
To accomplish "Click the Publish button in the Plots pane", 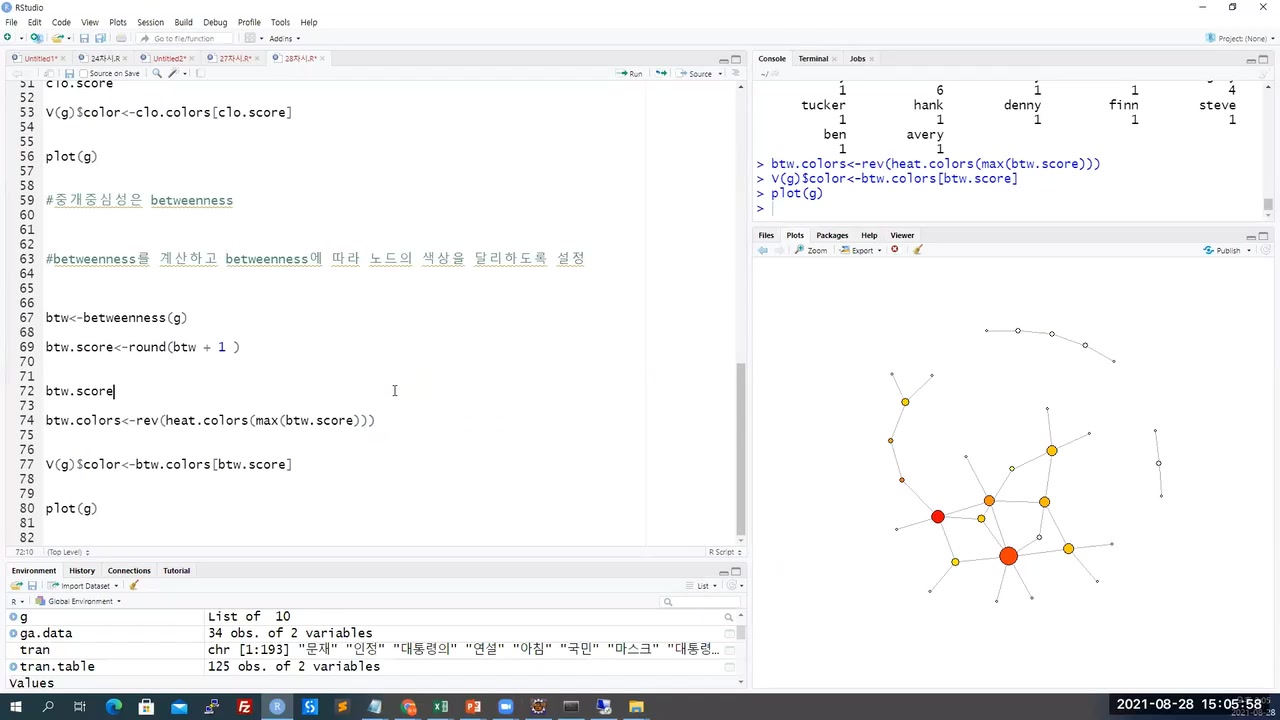I will 1227,251.
